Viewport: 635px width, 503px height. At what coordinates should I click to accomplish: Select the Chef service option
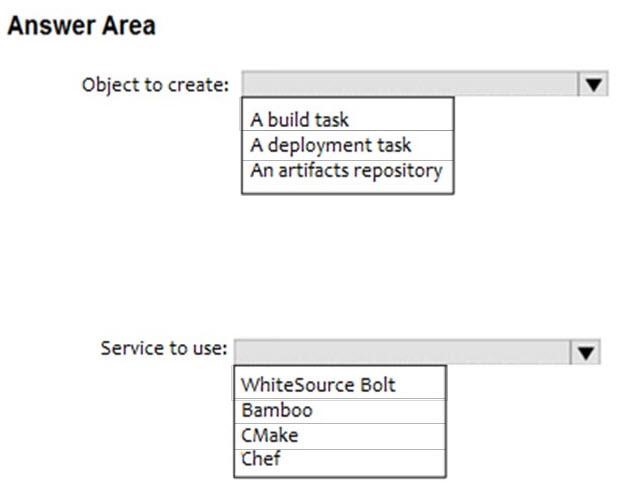(x=340, y=460)
